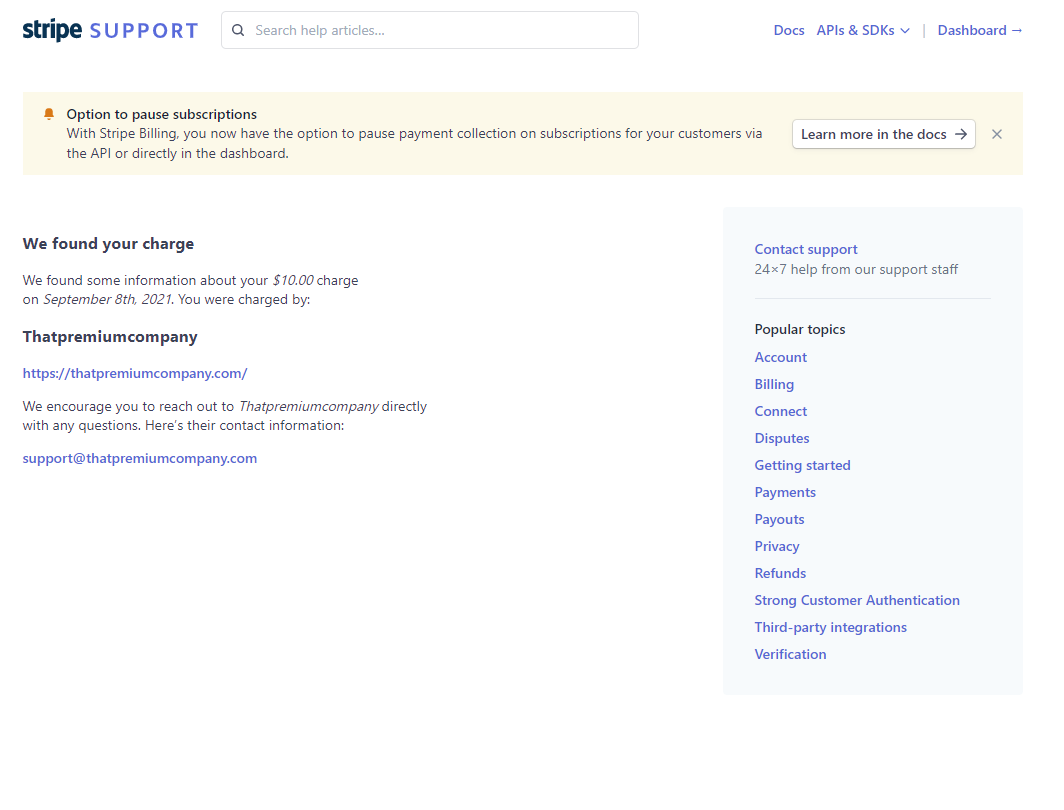Click Option to pause subscriptions title
The width and height of the screenshot is (1064, 810).
click(162, 114)
